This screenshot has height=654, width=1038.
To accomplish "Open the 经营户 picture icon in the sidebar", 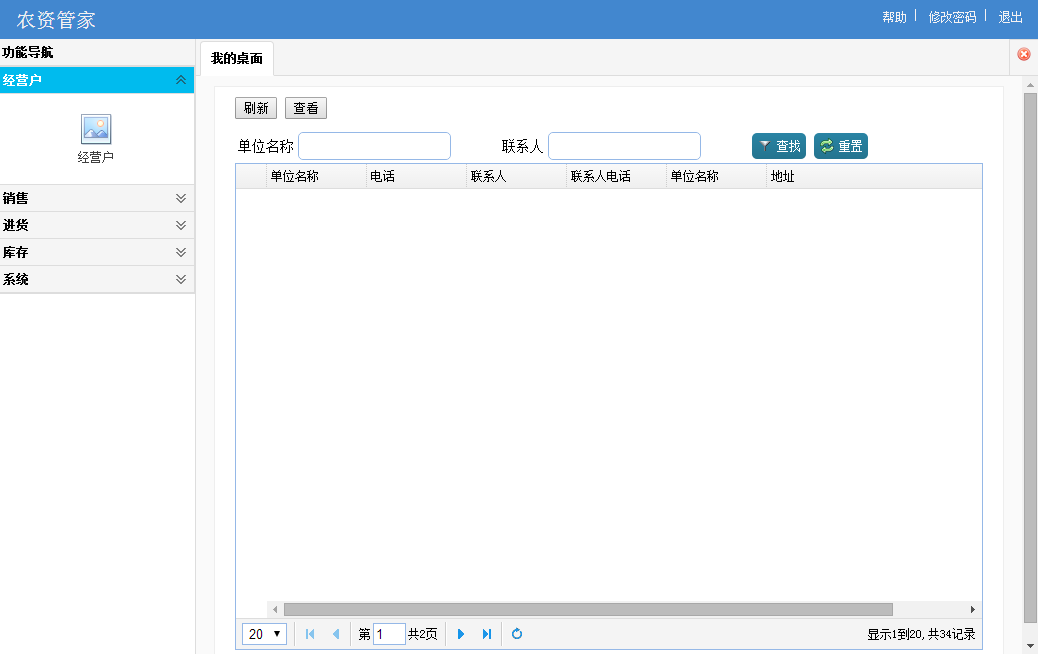I will click(96, 129).
